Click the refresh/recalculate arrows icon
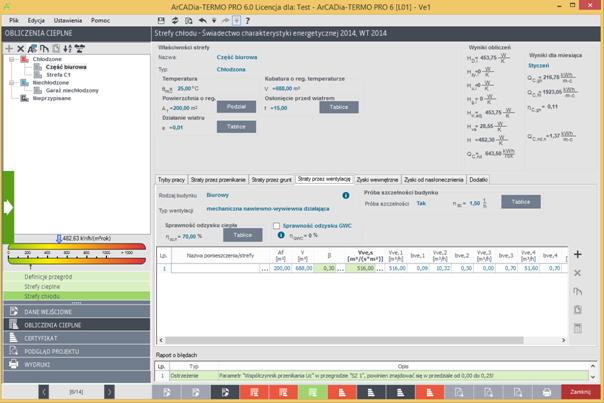This screenshot has height=403, width=604. click(x=175, y=20)
